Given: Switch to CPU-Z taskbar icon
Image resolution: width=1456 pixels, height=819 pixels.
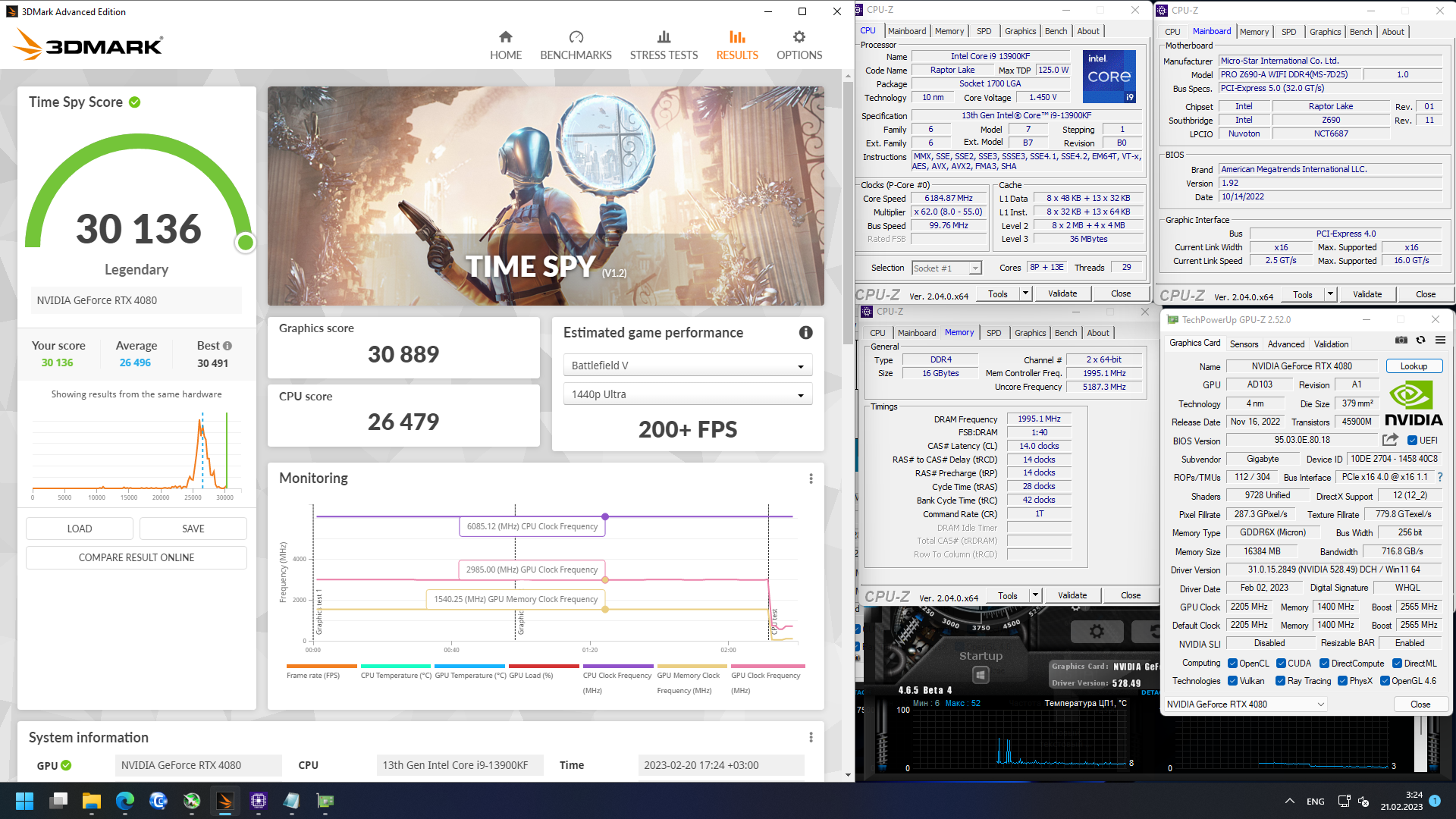Looking at the screenshot, I should coord(259,801).
